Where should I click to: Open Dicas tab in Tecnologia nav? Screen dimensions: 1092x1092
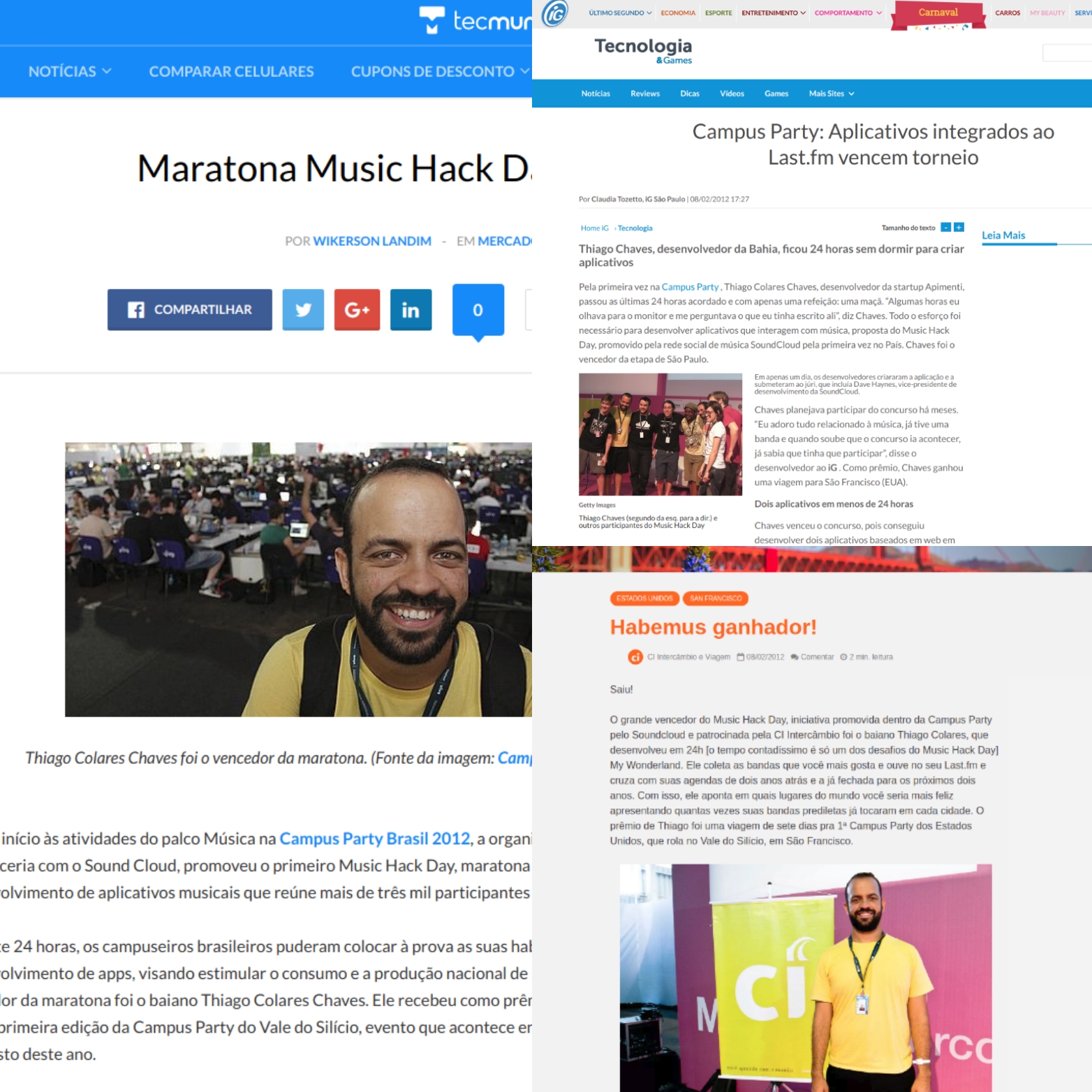(690, 94)
